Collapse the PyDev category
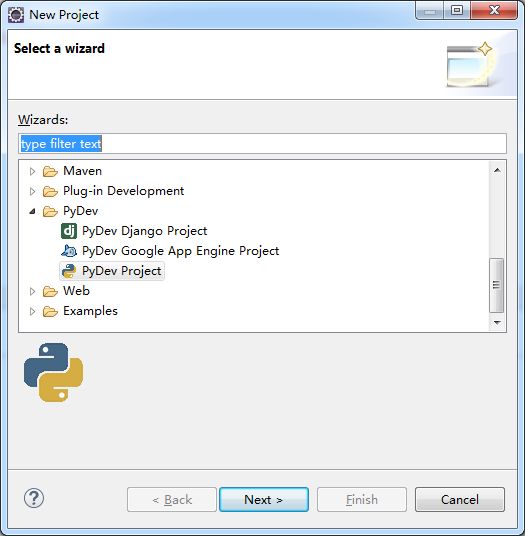The image size is (525, 536). pos(32,211)
